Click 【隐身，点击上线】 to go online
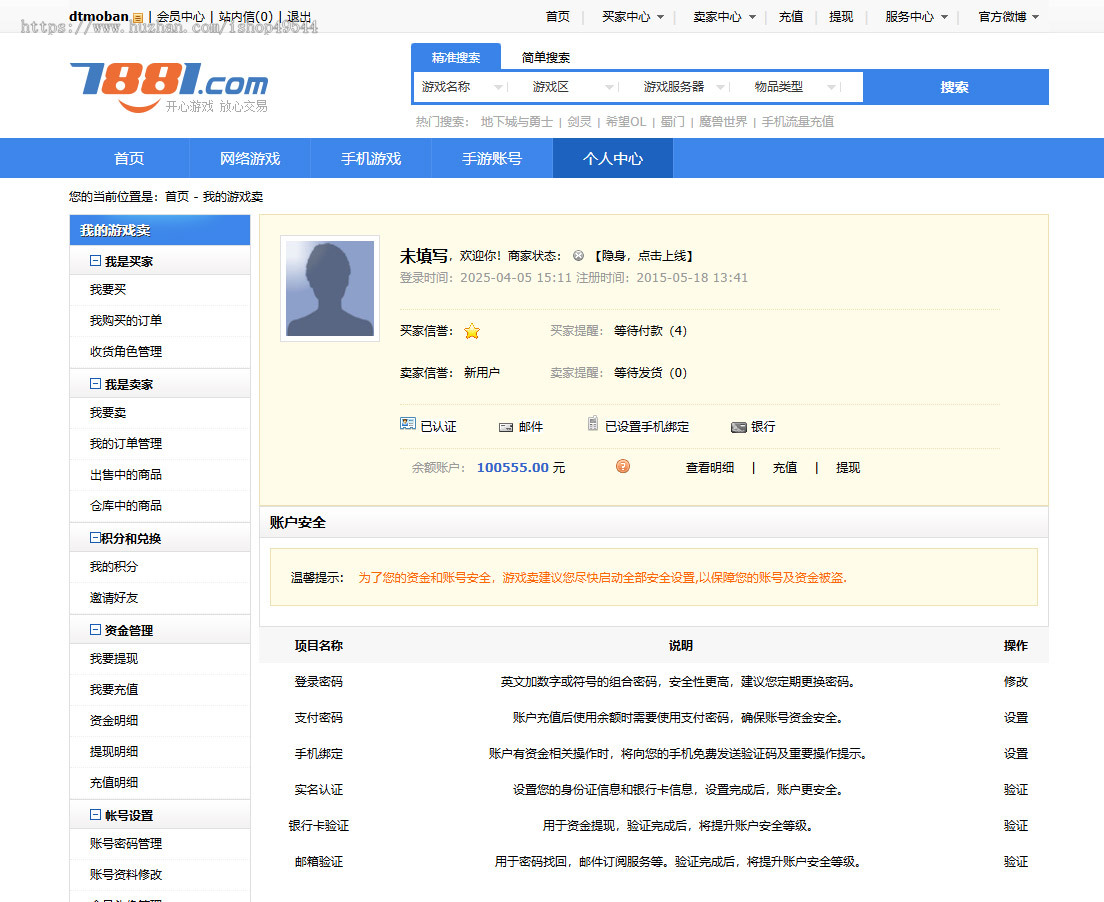This screenshot has height=902, width=1104. pos(643,256)
